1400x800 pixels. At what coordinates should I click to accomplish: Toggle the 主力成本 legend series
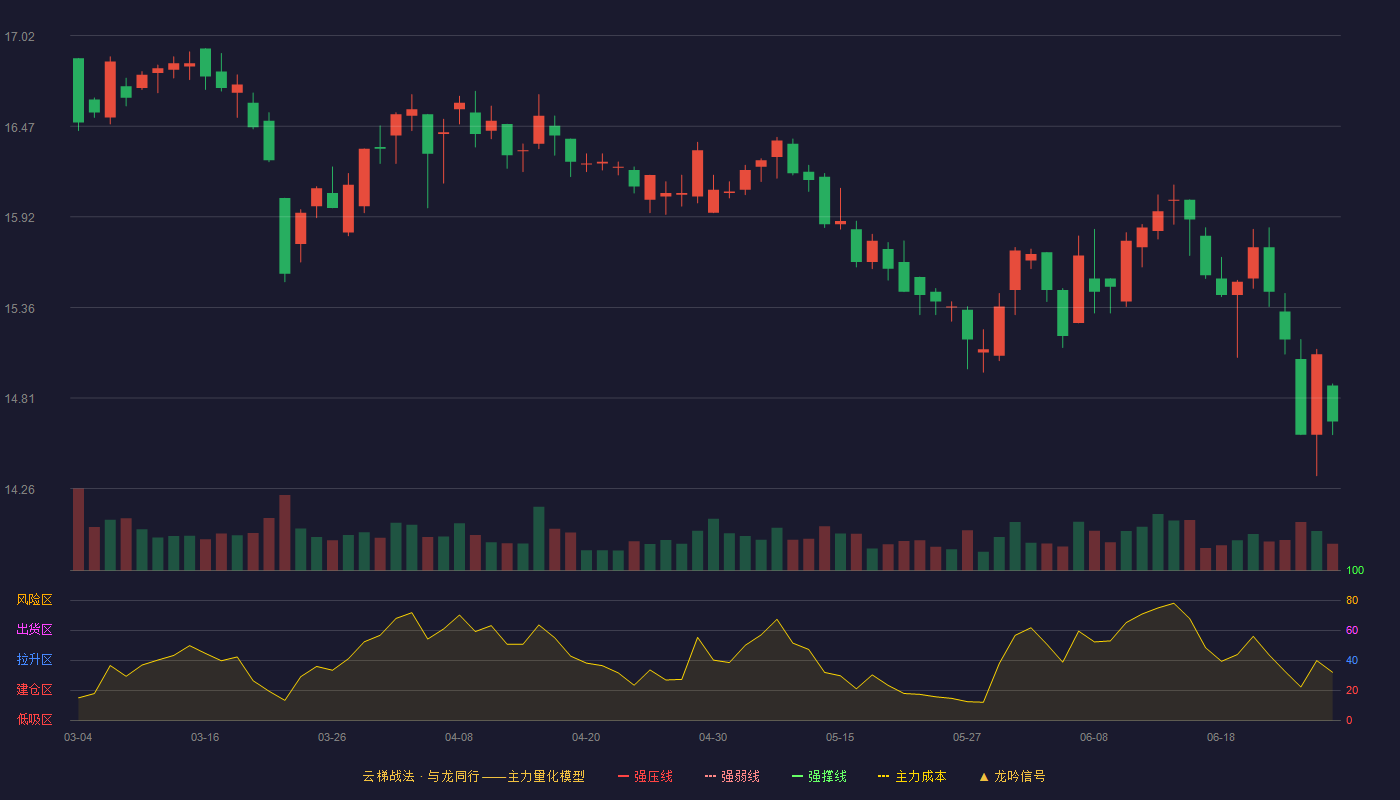click(912, 776)
